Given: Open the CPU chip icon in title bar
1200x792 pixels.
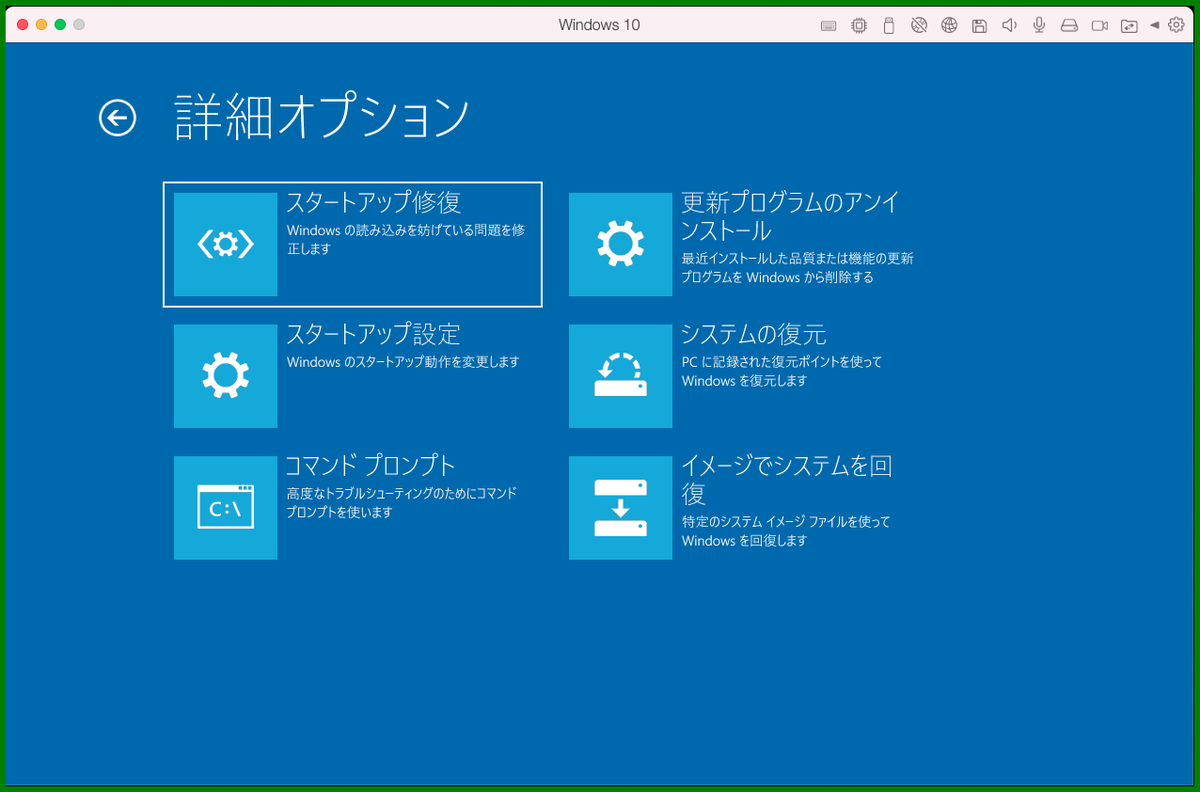Looking at the screenshot, I should [858, 25].
